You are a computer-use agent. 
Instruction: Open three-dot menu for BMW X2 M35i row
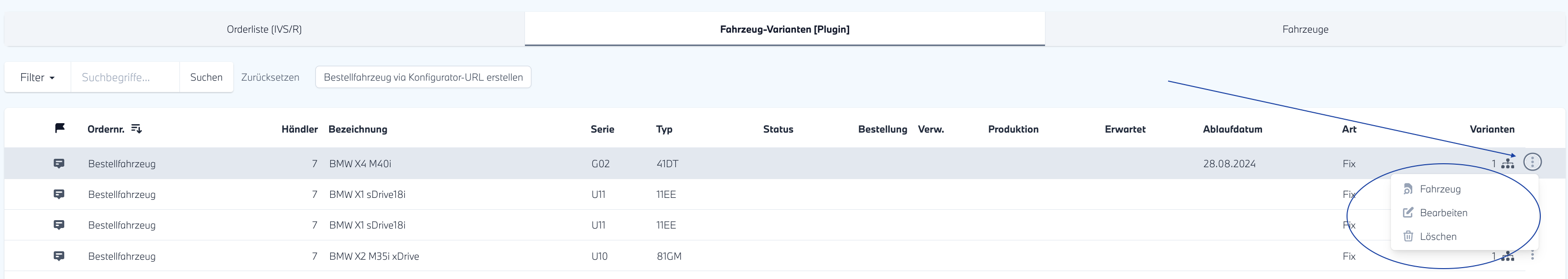click(x=1532, y=256)
